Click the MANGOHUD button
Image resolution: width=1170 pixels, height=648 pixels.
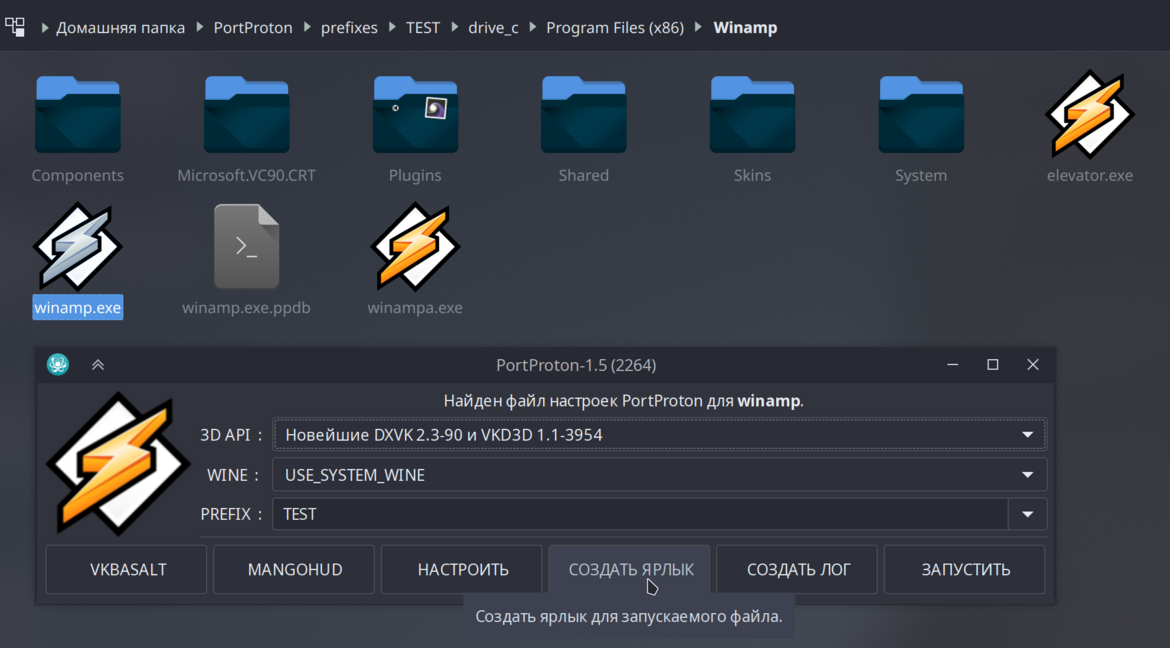[x=294, y=570]
